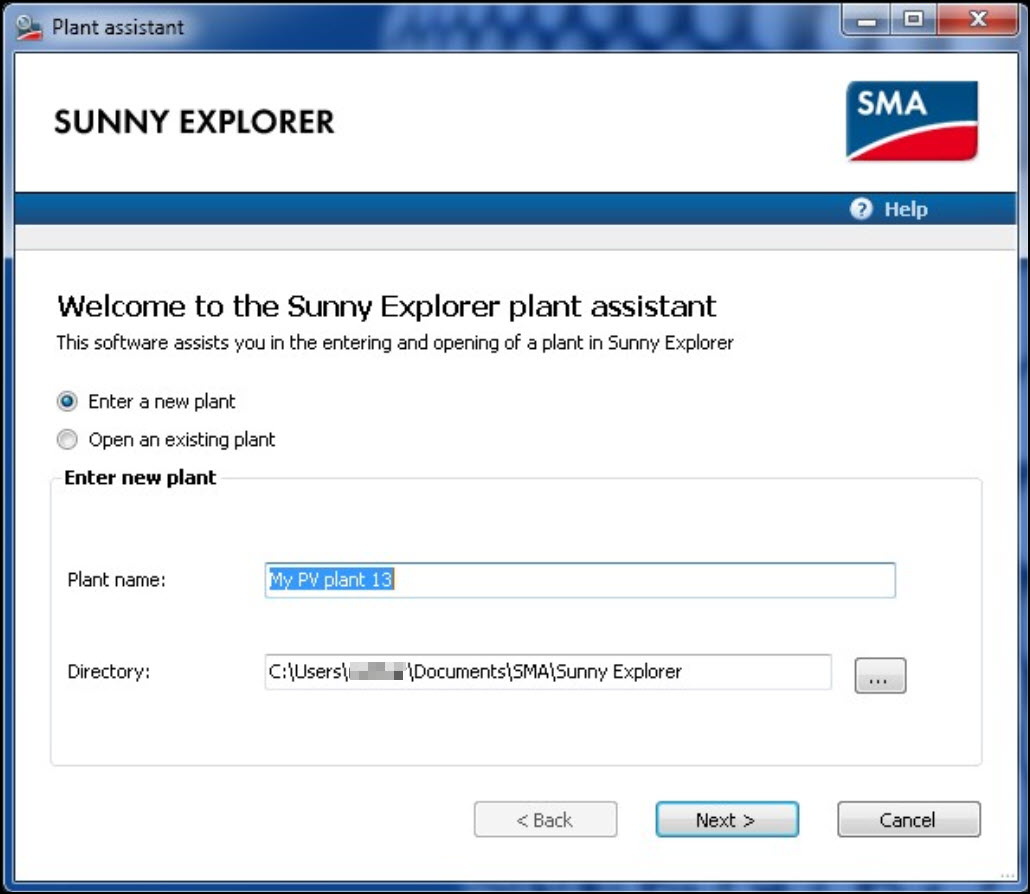Click the Enter new plant group label
Screen dimensions: 1030x894
[139, 478]
